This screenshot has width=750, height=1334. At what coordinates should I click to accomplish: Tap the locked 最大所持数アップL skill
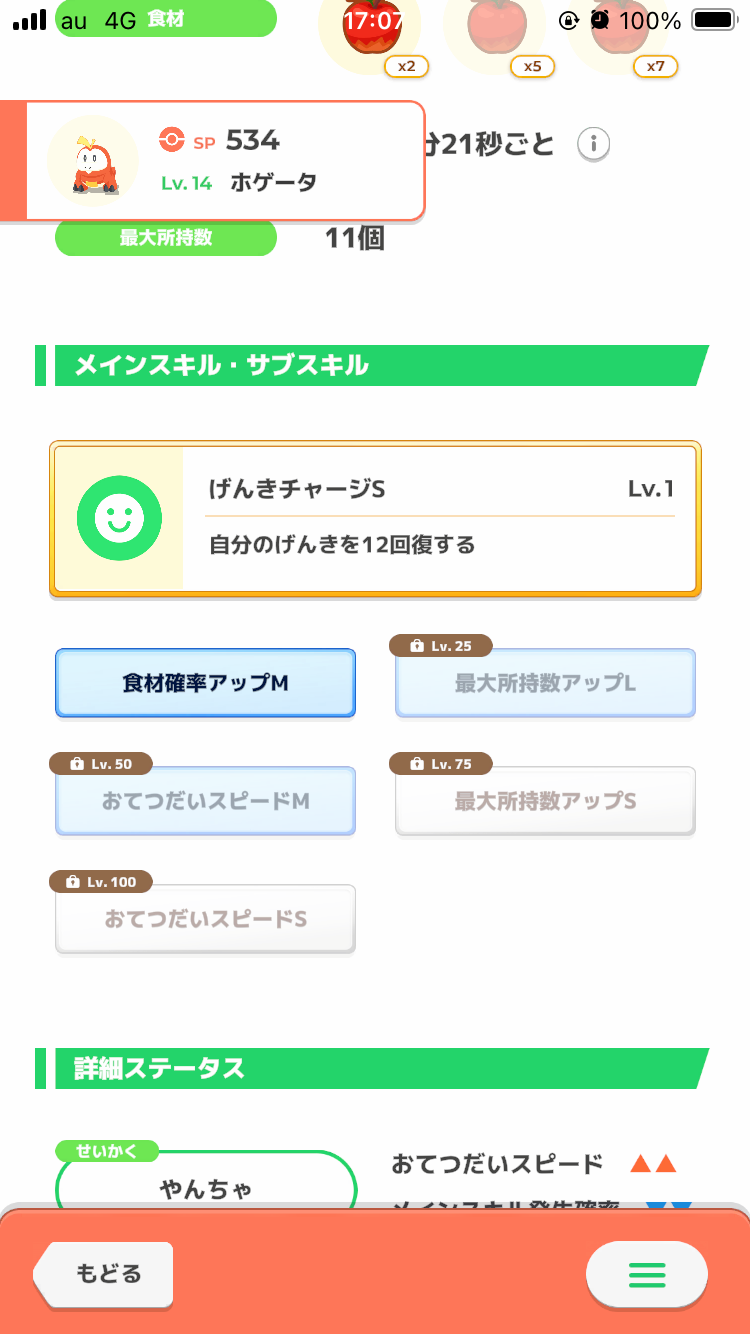point(545,684)
